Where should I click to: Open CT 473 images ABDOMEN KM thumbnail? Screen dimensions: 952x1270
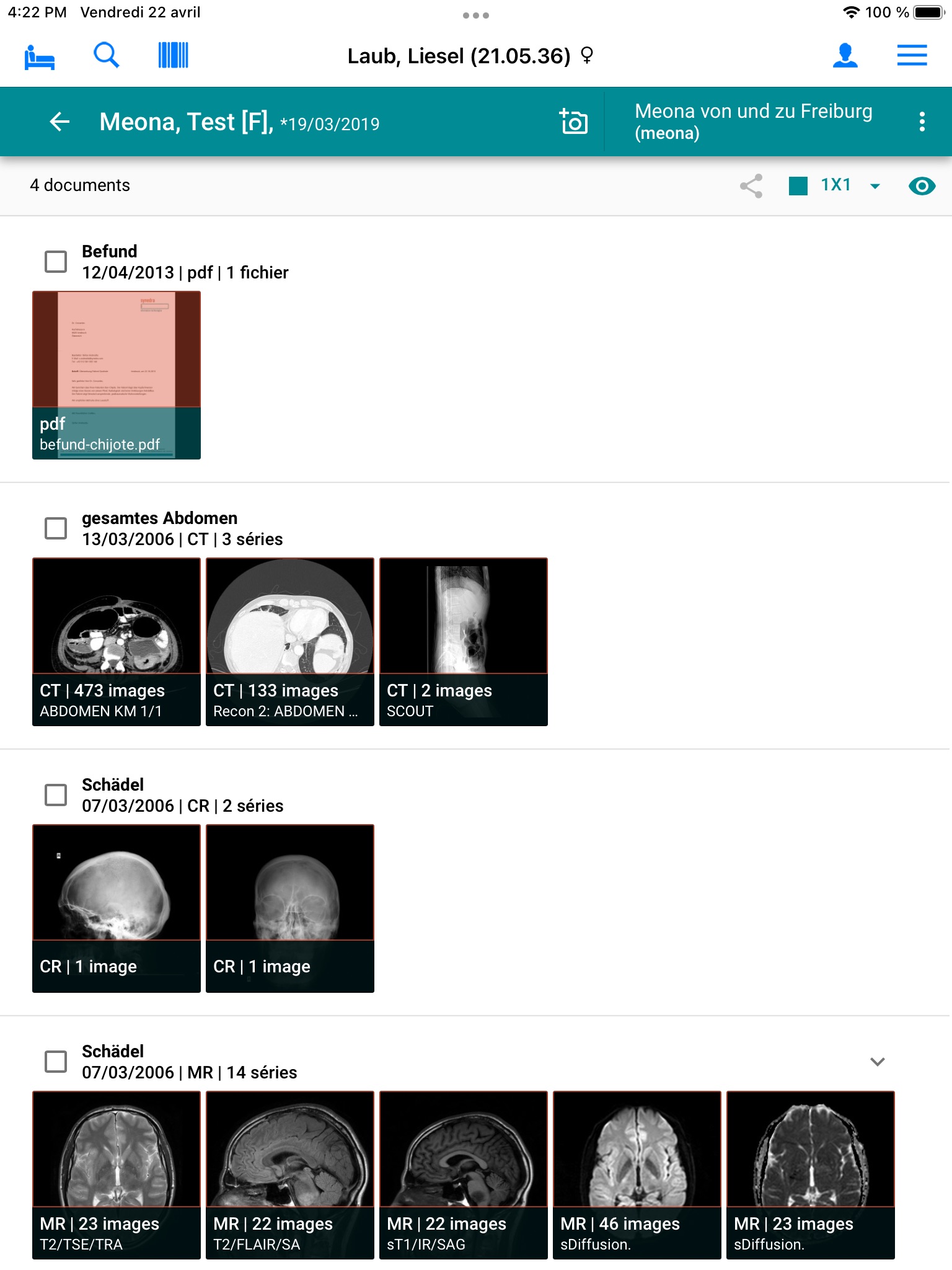pyautogui.click(x=117, y=642)
